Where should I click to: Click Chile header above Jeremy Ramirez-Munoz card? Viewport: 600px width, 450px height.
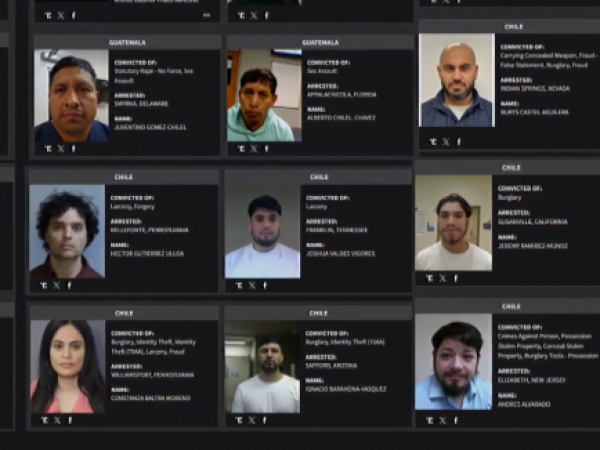pyautogui.click(x=511, y=168)
